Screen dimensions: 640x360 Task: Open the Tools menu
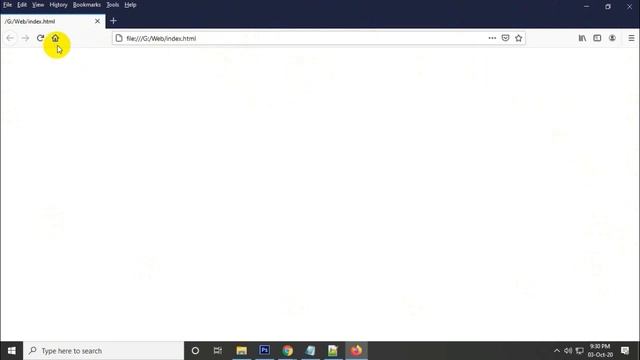click(113, 5)
